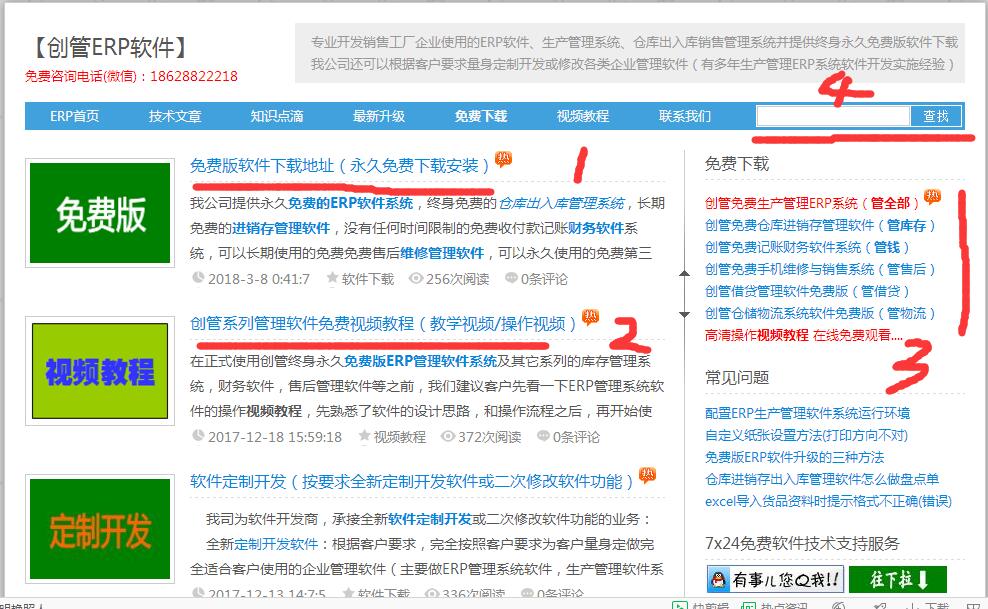The image size is (988, 609).
Task: Click the clock icon showing 2018-3-8 date
Action: [x=198, y=279]
